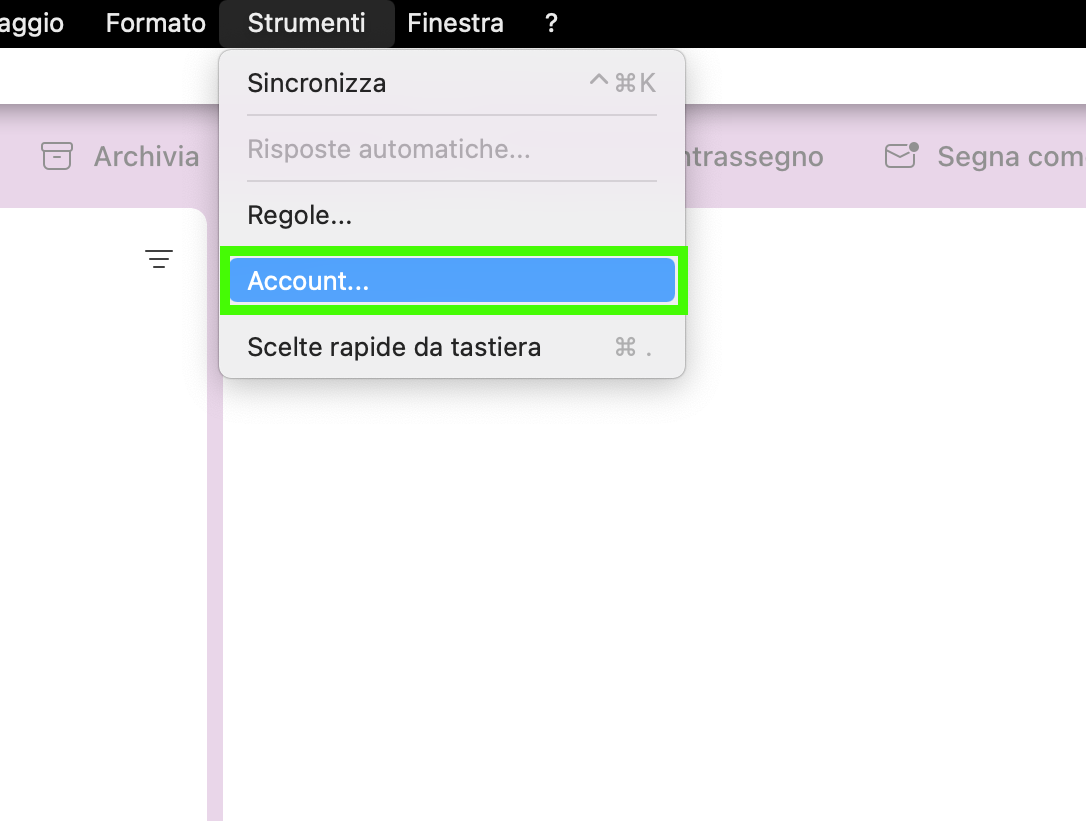1086x821 pixels.
Task: Choose the highlighted Account... menu item
Action: (x=452, y=281)
